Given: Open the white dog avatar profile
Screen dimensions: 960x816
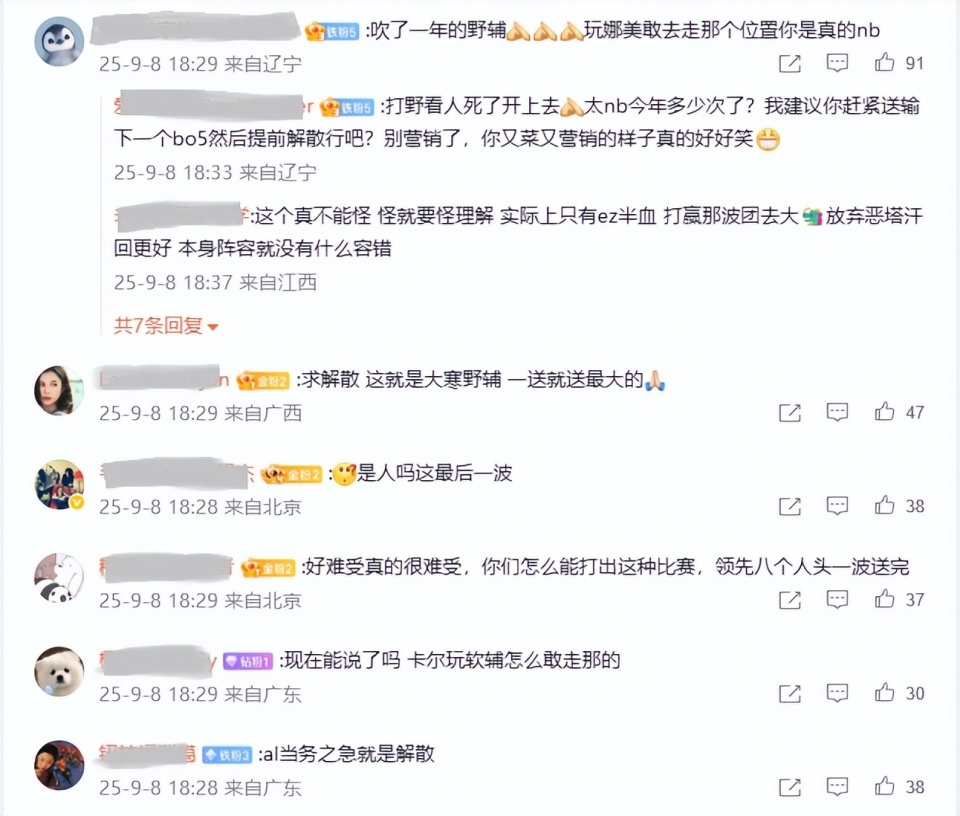Looking at the screenshot, I should [x=59, y=672].
